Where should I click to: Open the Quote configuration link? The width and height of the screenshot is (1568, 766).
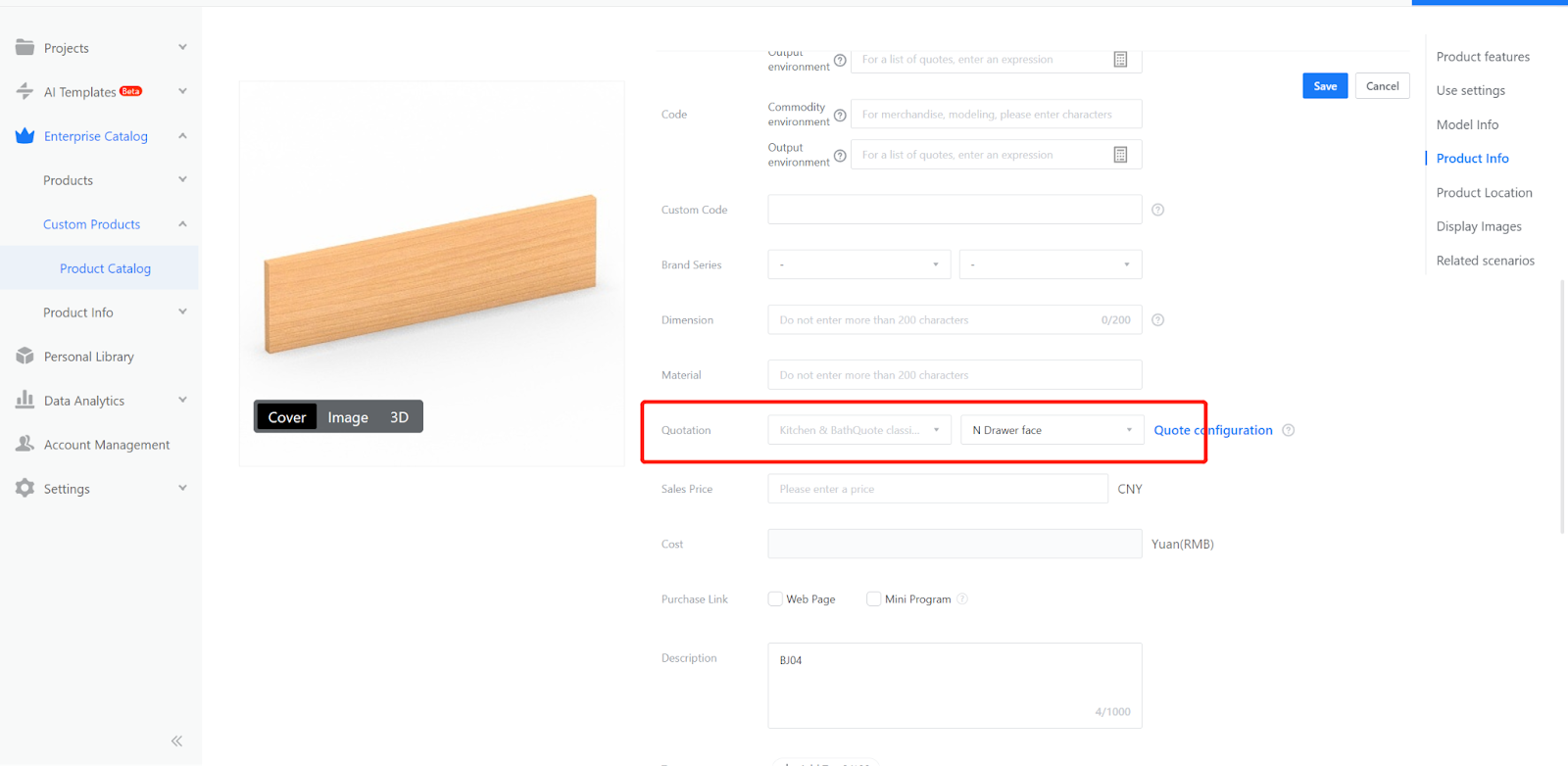pyautogui.click(x=1212, y=430)
